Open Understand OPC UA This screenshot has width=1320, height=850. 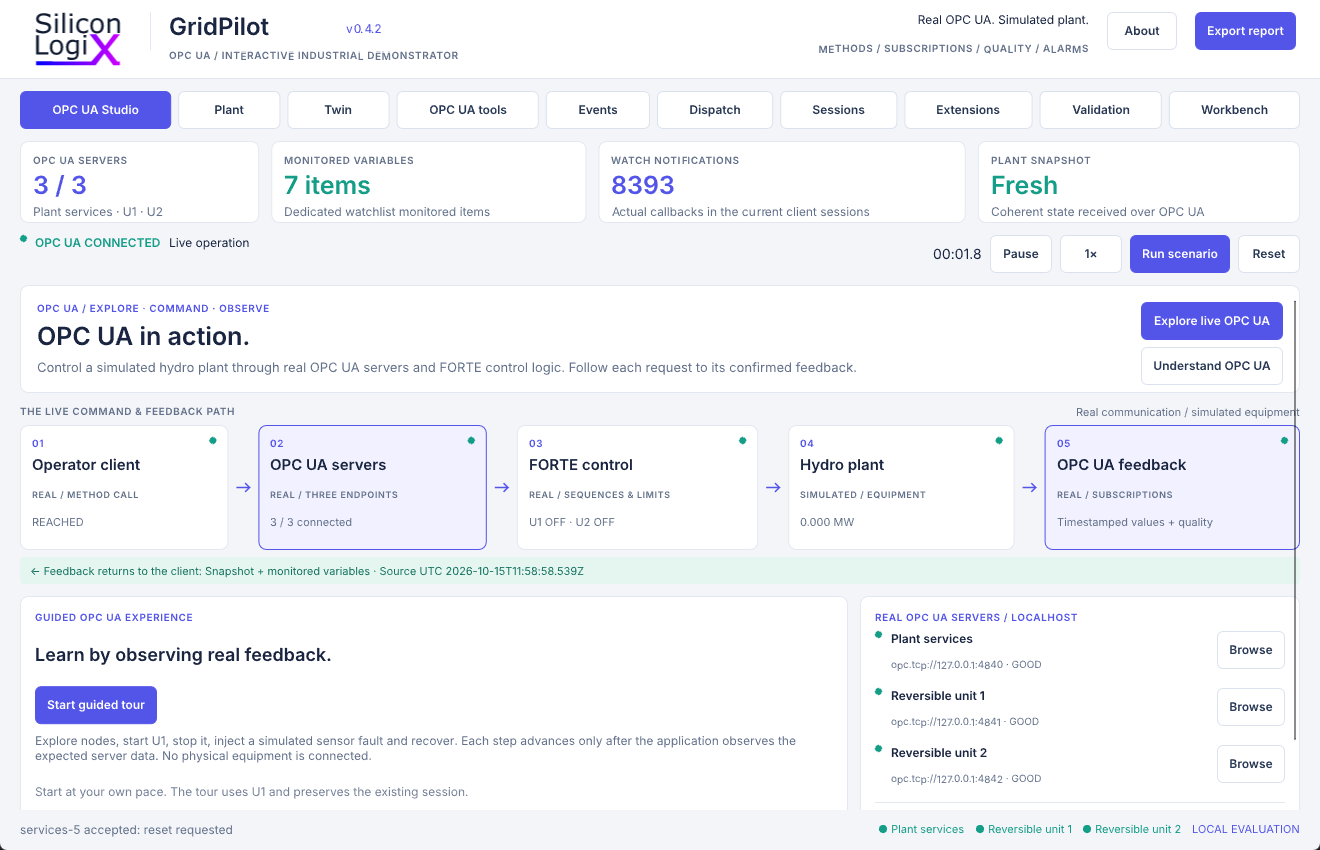[1212, 366]
